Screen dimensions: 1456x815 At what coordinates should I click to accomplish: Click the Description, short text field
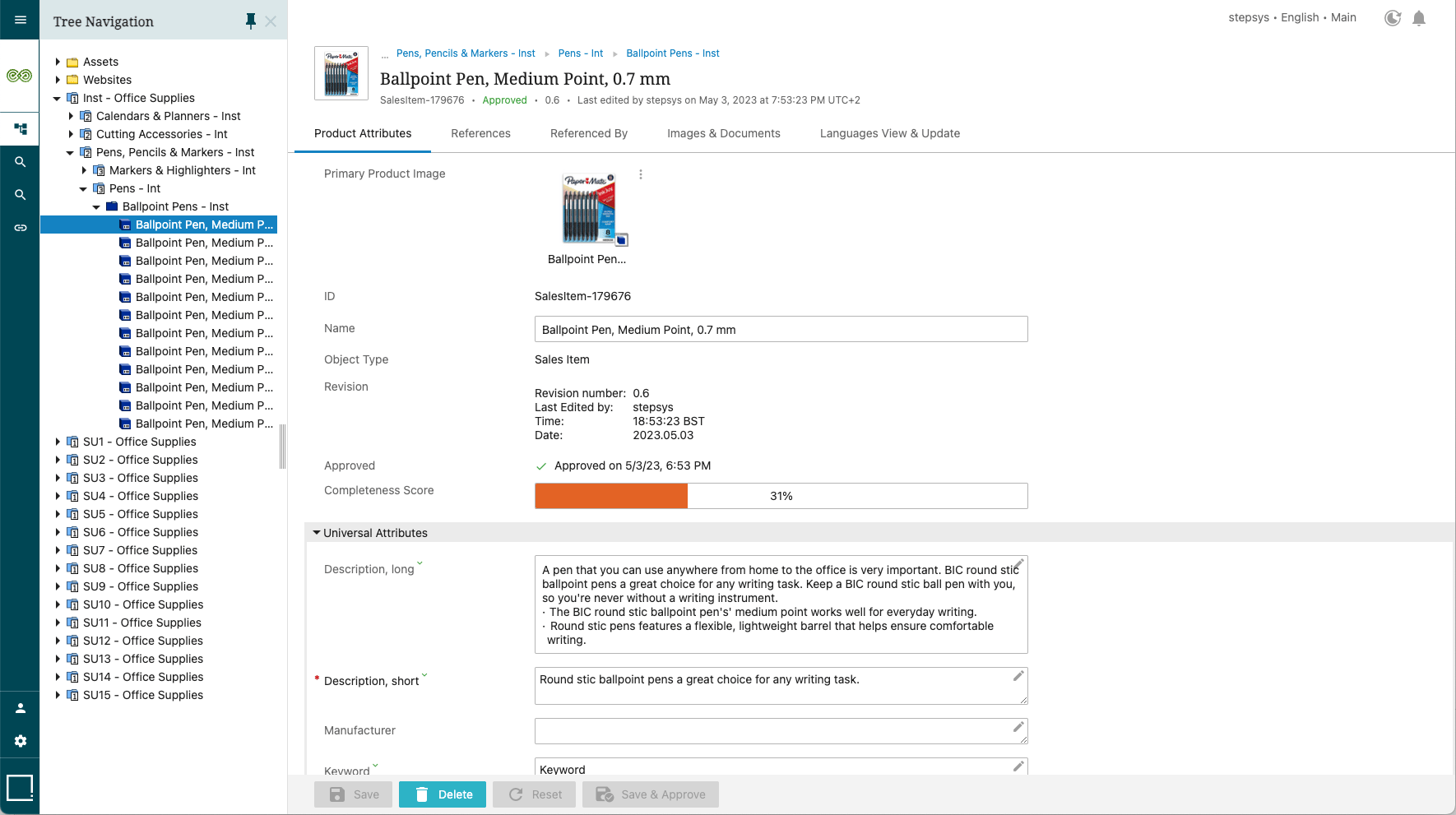pyautogui.click(x=781, y=686)
